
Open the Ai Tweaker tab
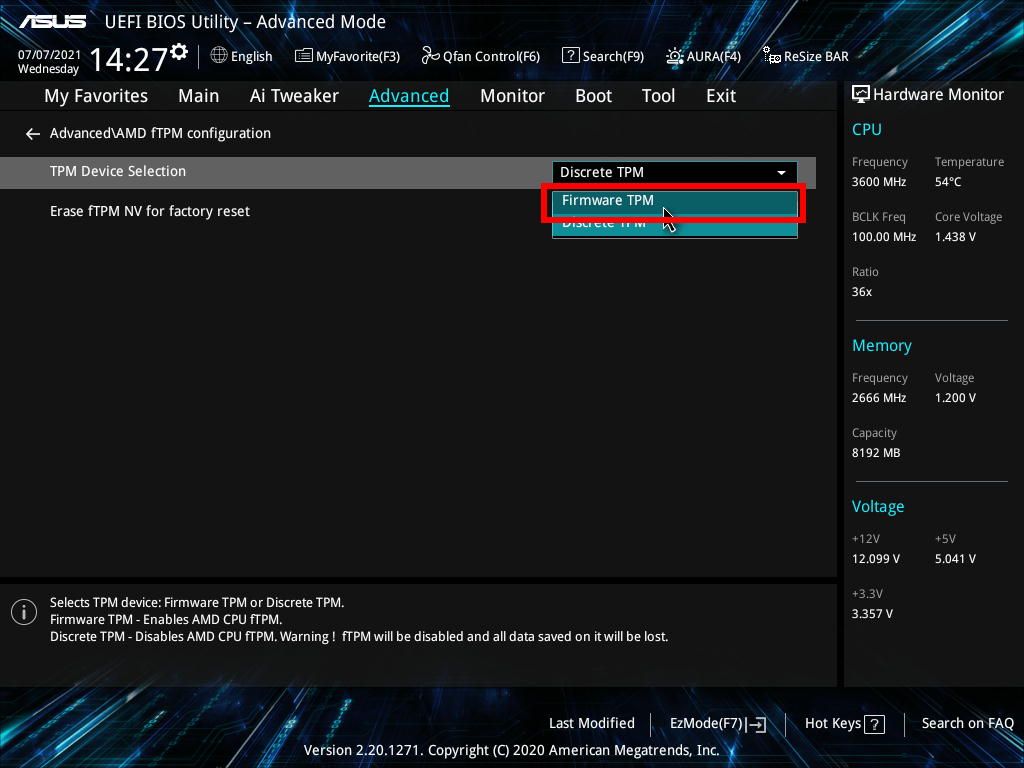[294, 96]
